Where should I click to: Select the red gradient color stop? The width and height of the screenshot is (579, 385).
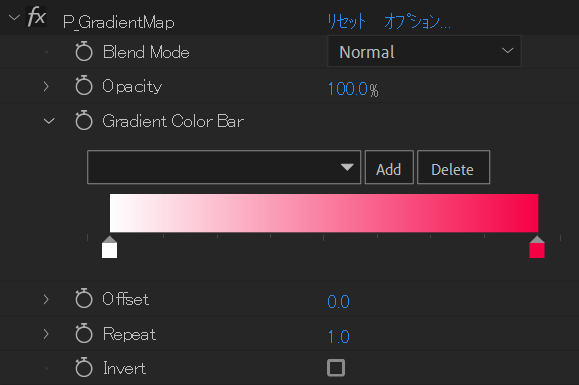pos(537,247)
